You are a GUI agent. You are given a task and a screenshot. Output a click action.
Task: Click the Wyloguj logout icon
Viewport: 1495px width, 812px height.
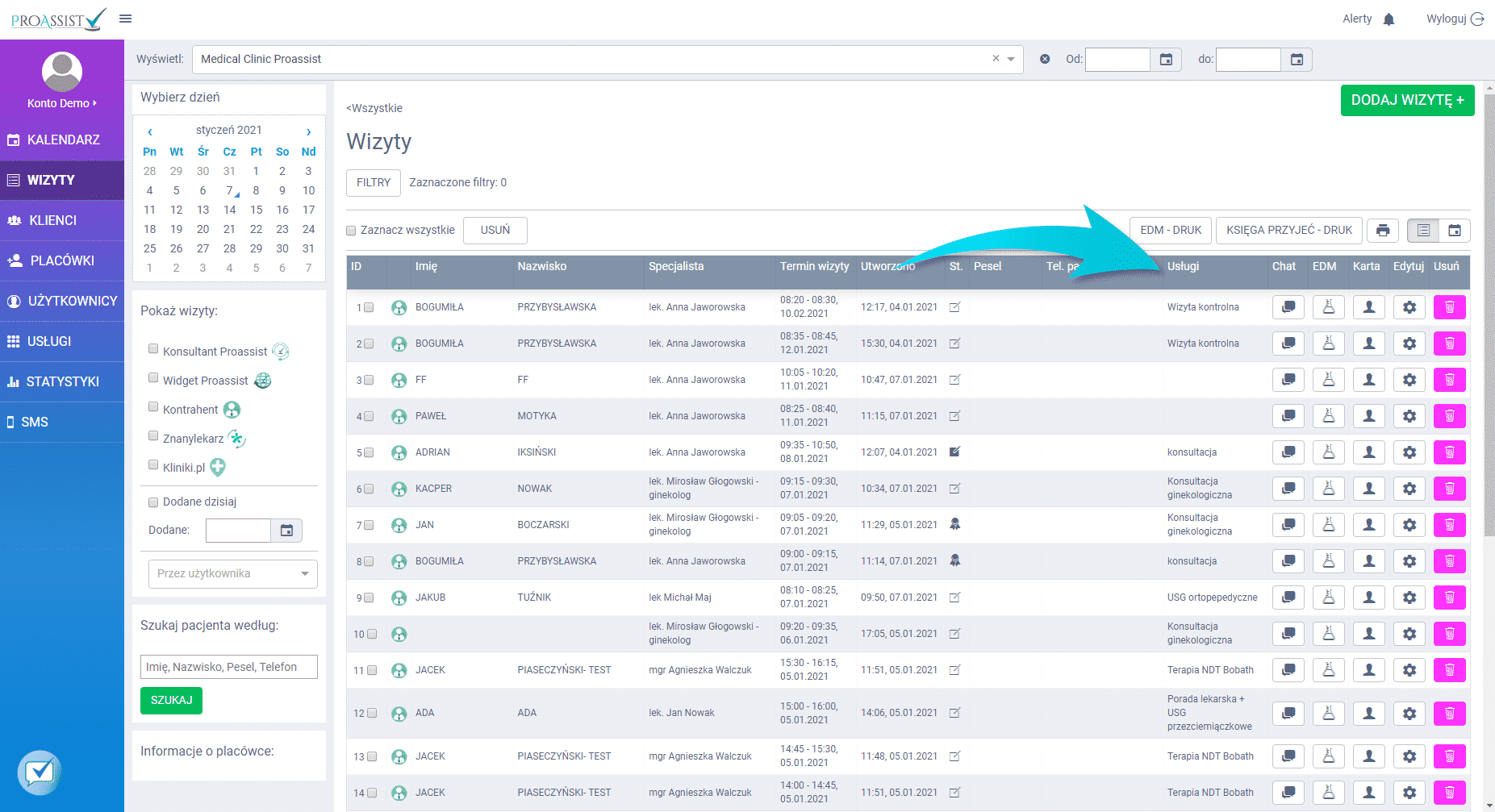(1477, 19)
